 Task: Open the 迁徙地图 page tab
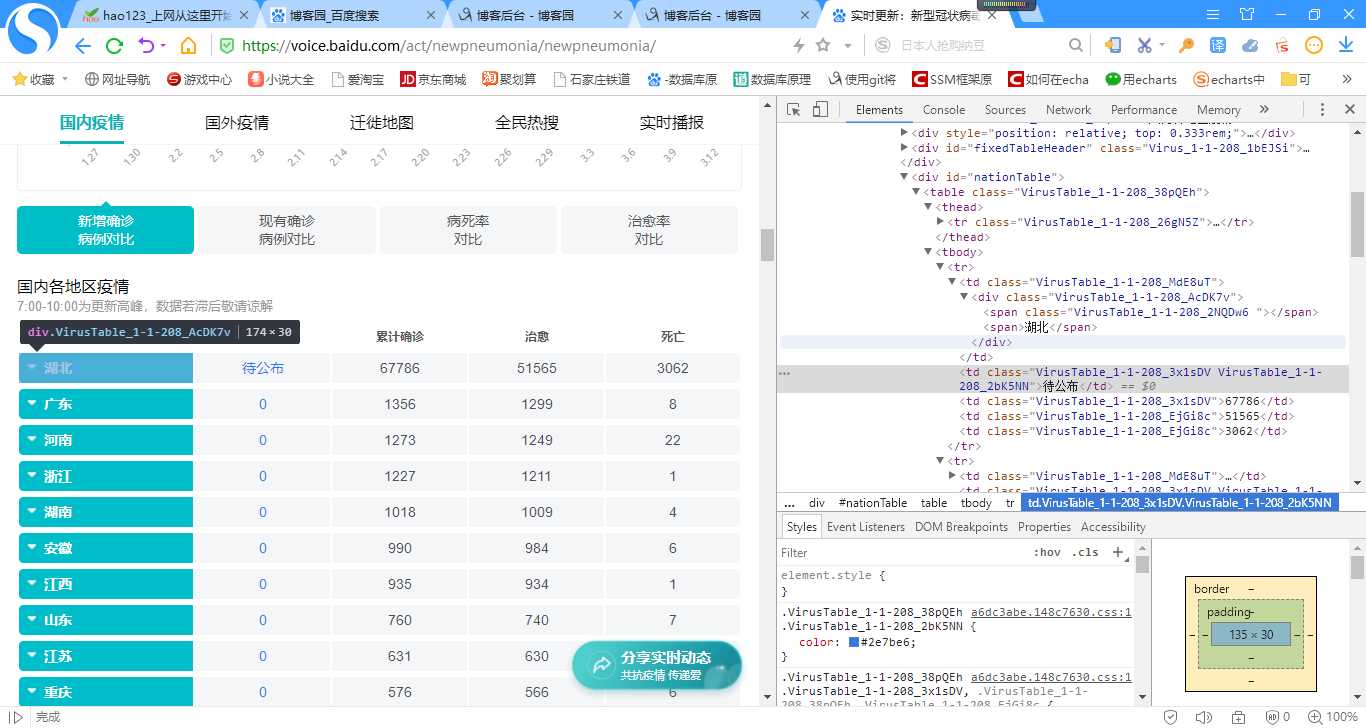click(x=382, y=123)
